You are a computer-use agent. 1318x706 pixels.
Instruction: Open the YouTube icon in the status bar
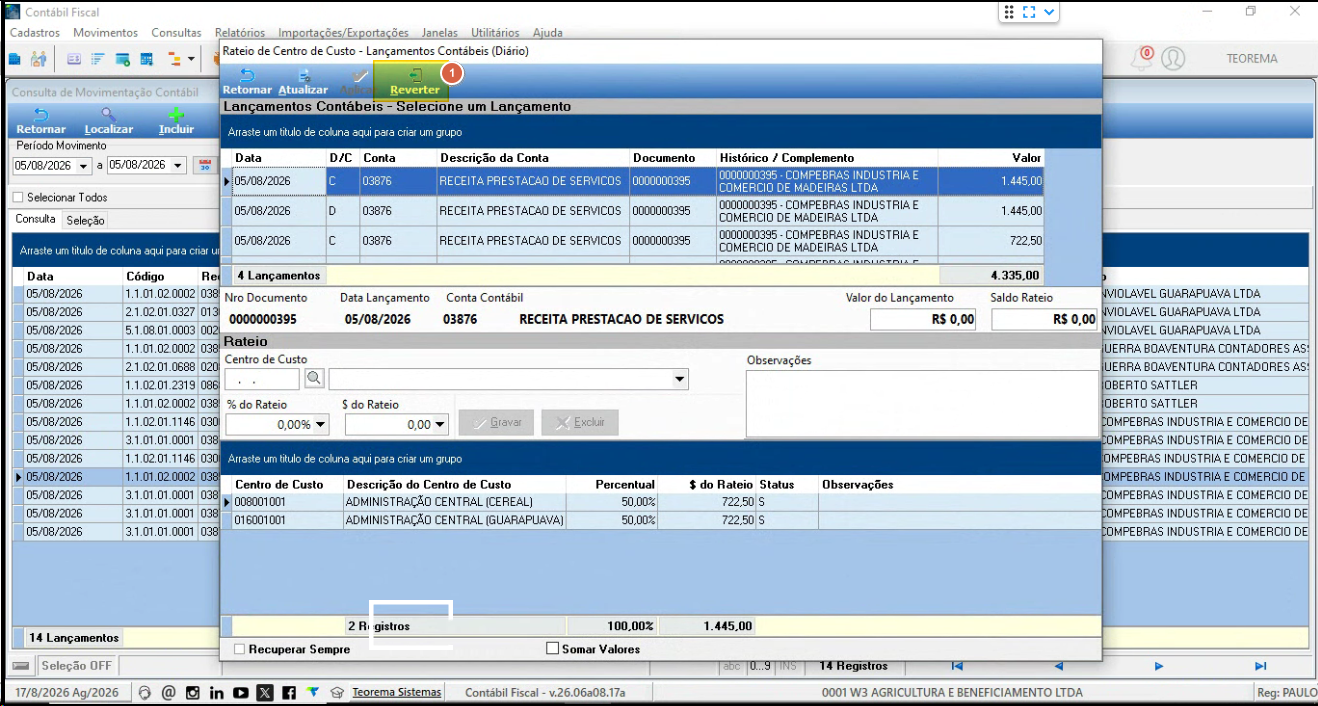pyautogui.click(x=241, y=693)
